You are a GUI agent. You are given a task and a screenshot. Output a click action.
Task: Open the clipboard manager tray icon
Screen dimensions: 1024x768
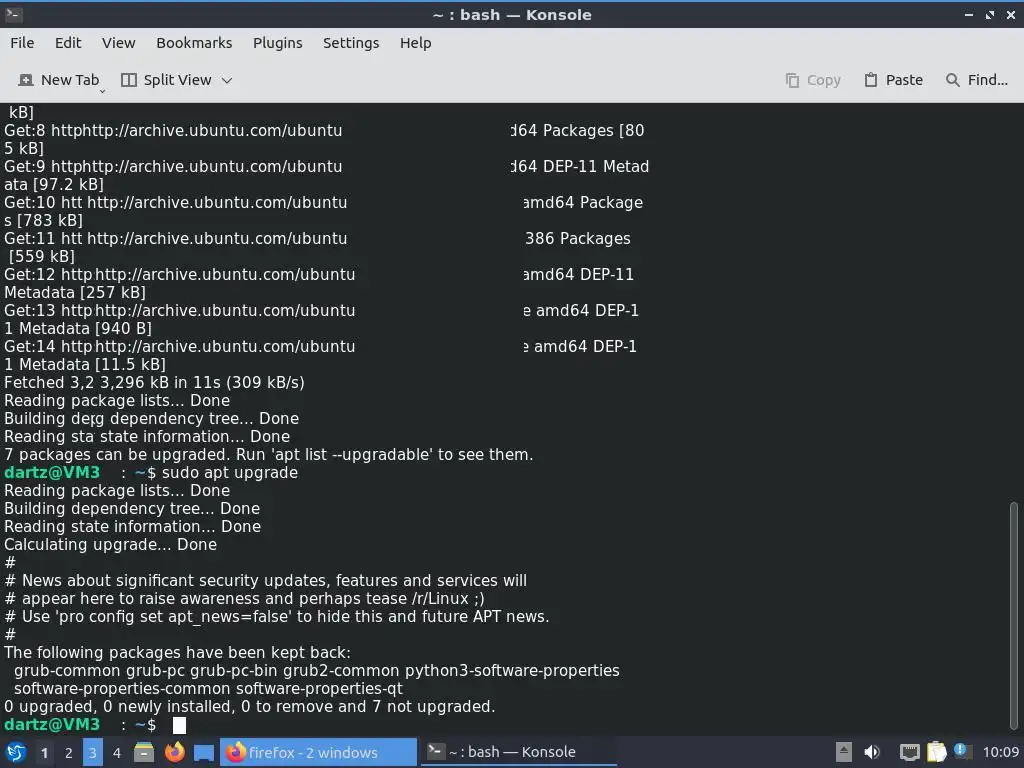(x=936, y=752)
